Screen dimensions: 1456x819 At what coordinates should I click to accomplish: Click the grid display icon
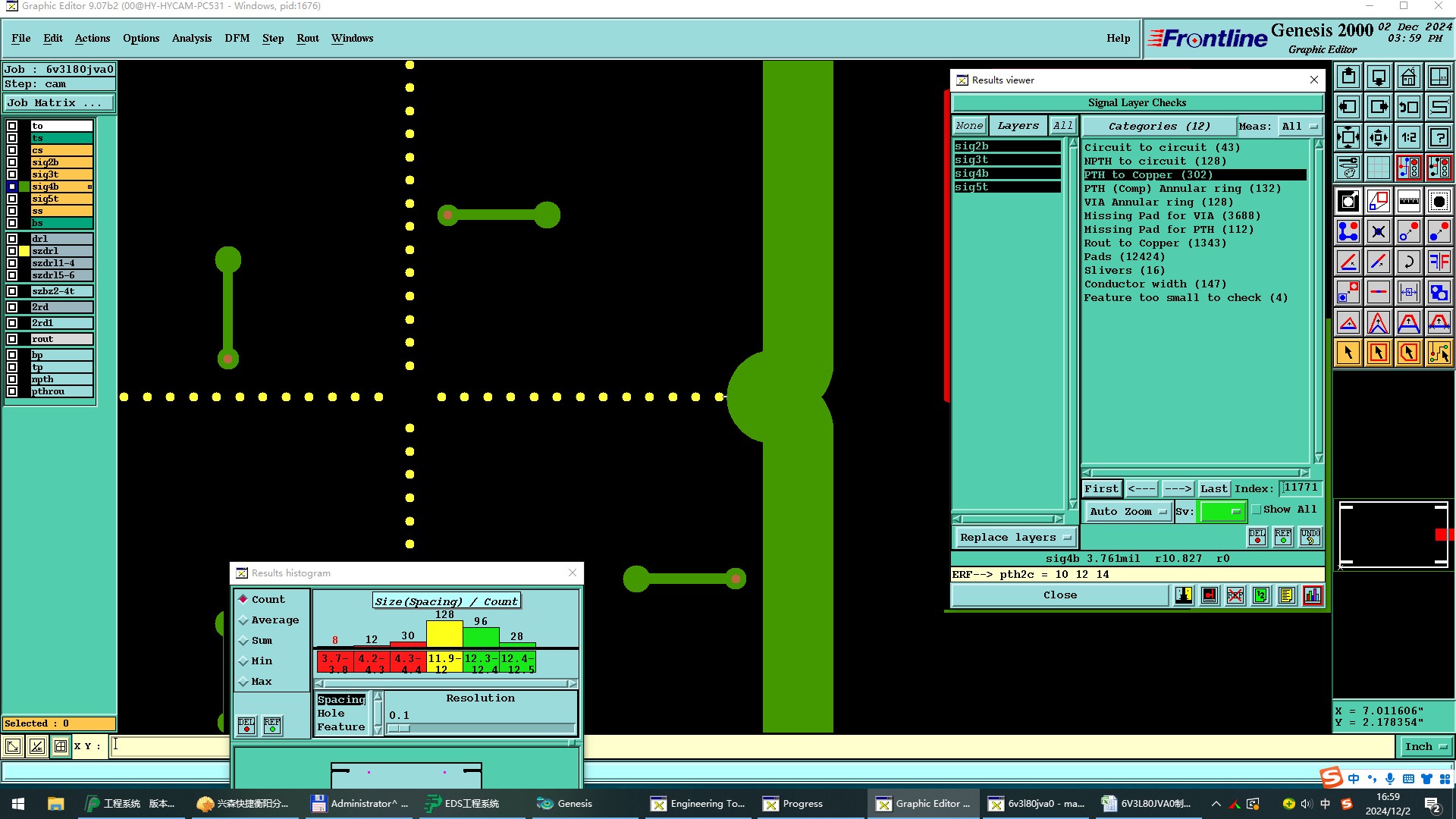[x=1378, y=168]
